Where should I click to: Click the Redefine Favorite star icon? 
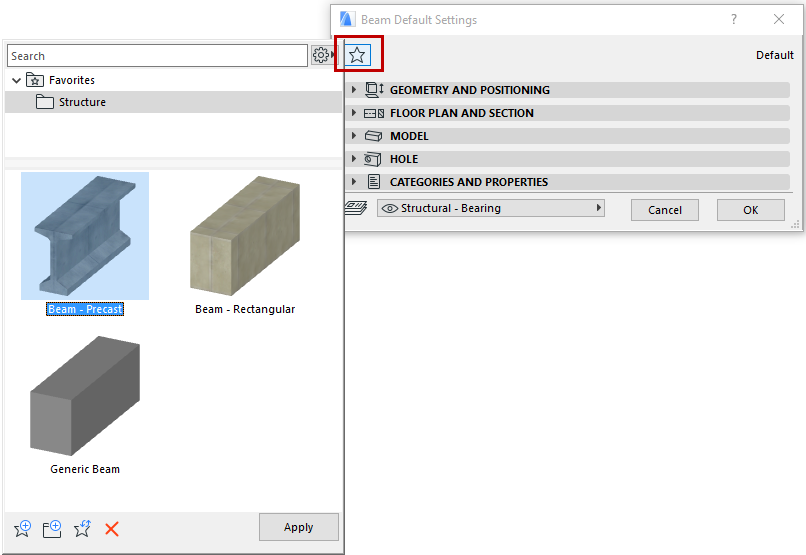(82, 528)
